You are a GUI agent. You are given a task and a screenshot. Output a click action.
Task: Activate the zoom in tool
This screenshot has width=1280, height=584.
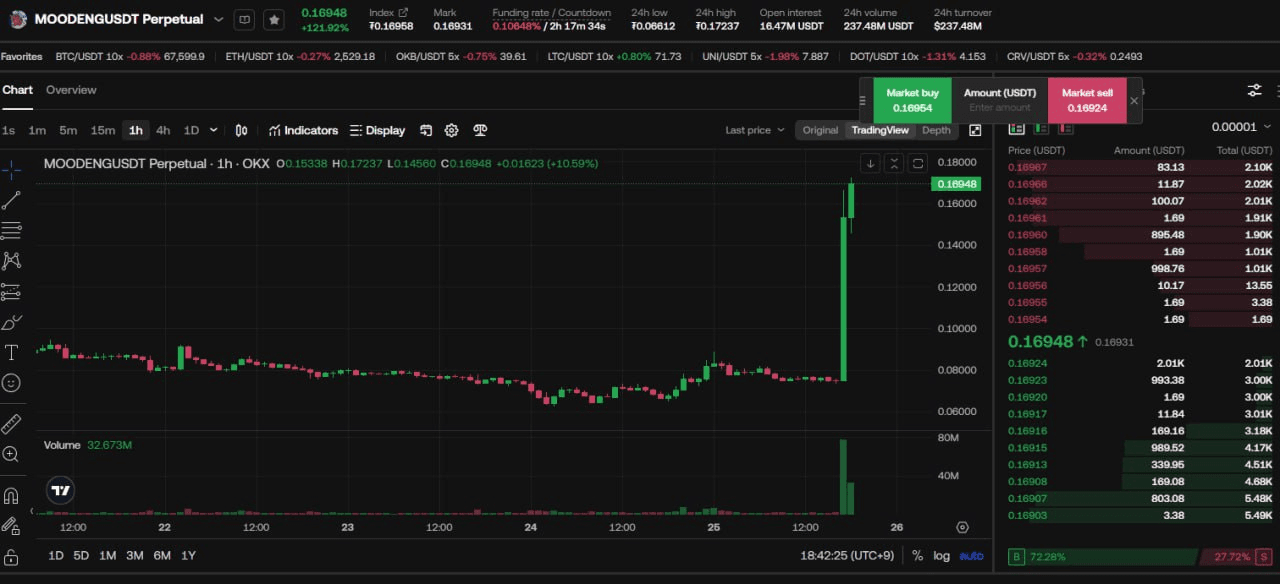click(x=11, y=454)
